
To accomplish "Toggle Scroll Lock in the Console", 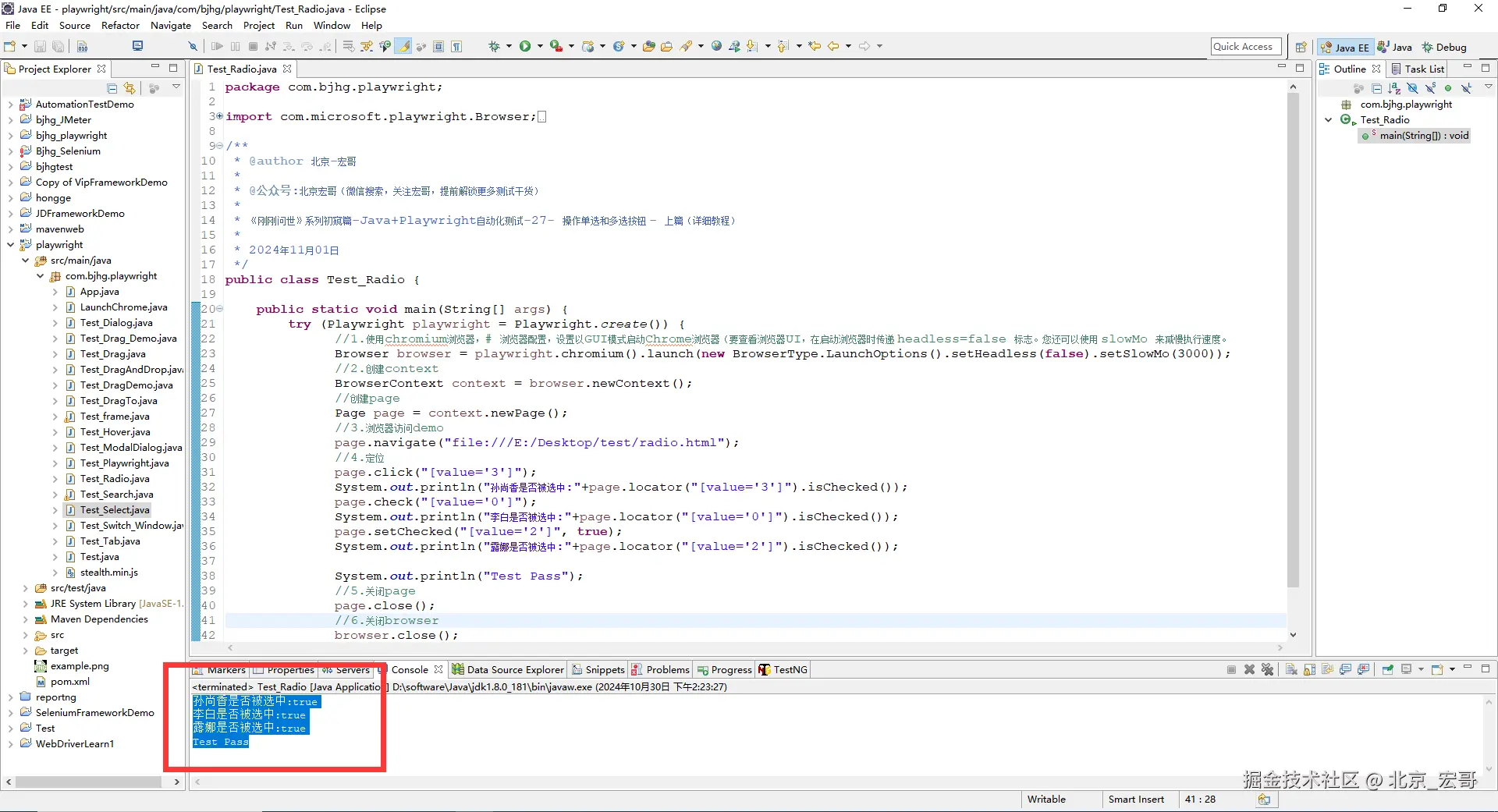I will click(1309, 669).
